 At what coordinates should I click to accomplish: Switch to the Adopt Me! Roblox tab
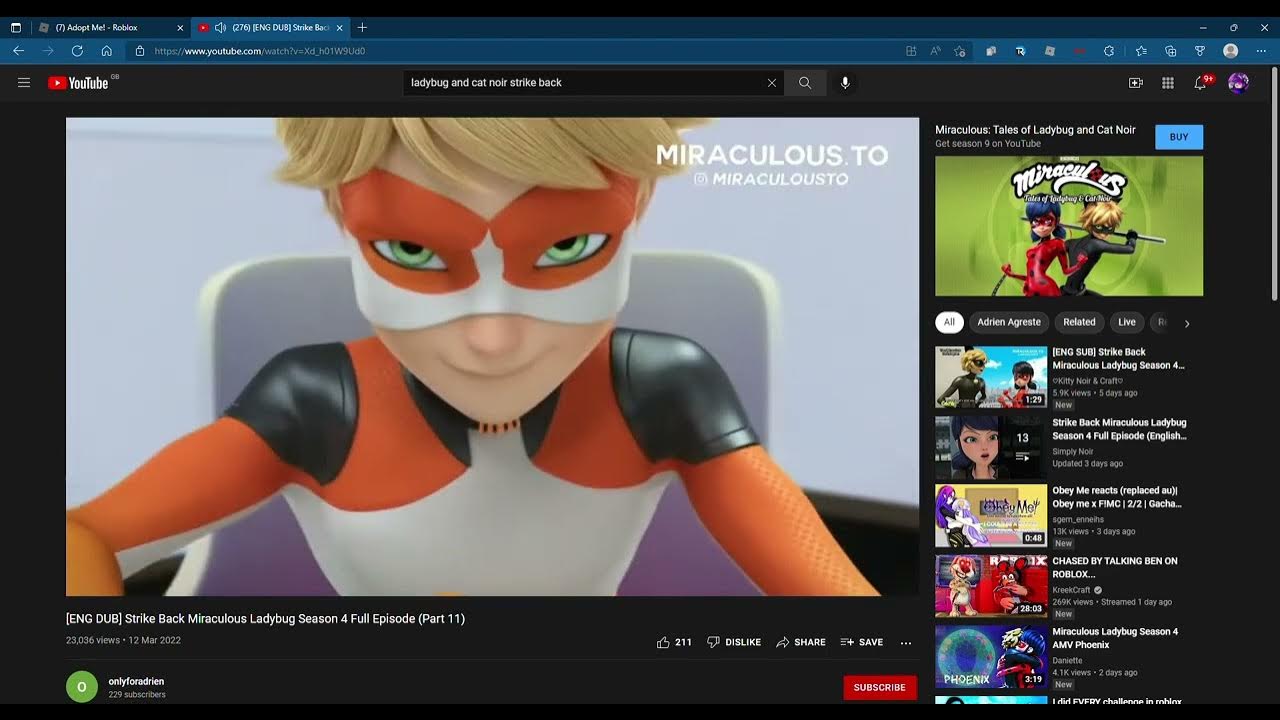point(108,28)
